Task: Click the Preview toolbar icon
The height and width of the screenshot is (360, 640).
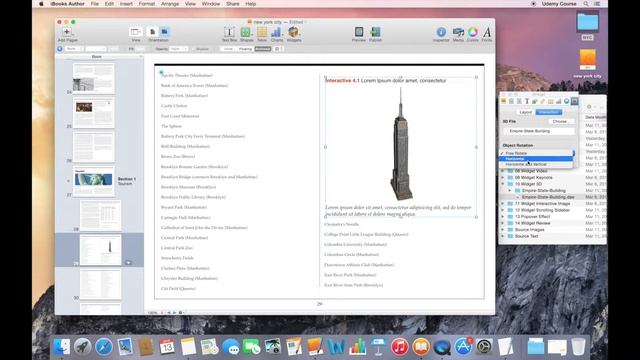Action: pos(359,32)
